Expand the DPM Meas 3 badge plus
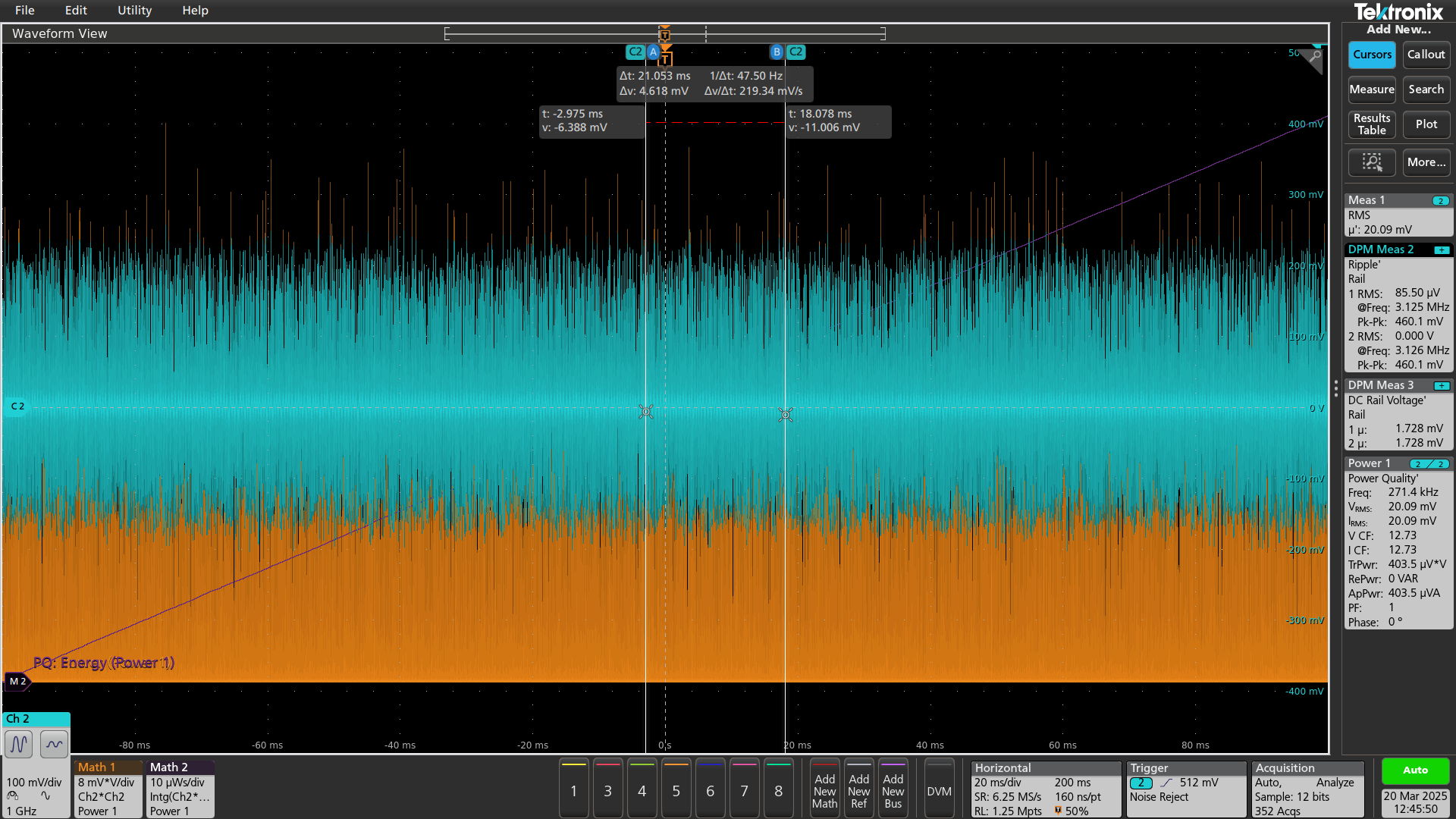This screenshot has width=1456, height=819. pyautogui.click(x=1441, y=385)
